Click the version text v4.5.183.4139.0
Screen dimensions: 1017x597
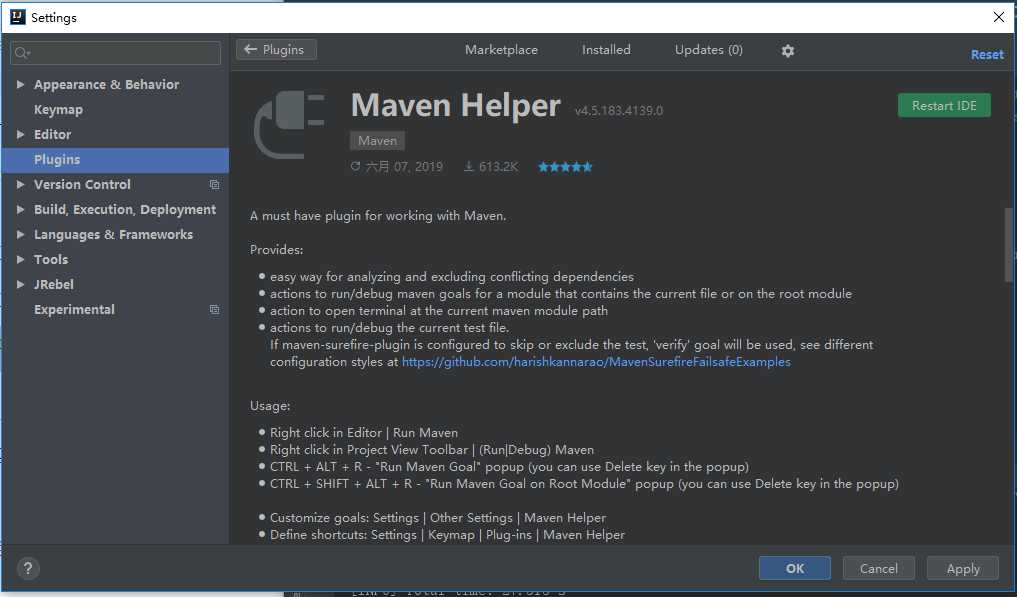coord(619,111)
